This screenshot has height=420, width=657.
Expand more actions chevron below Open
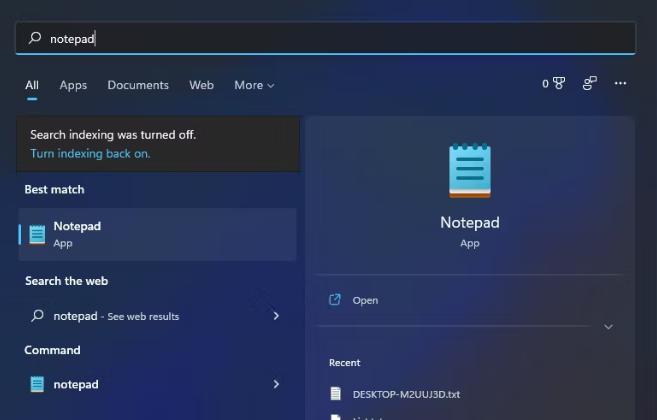tap(608, 327)
